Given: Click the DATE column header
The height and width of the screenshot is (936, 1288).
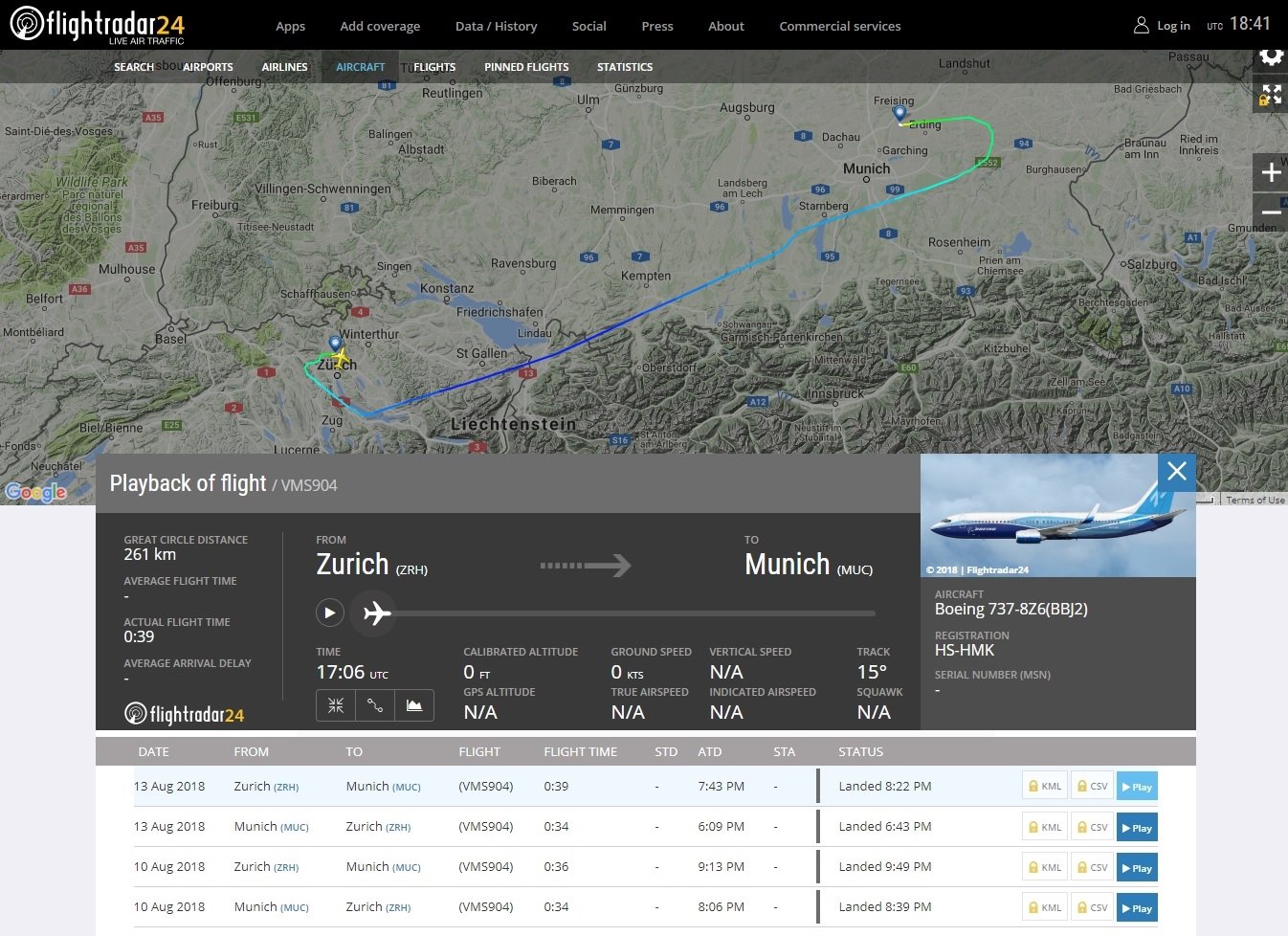Looking at the screenshot, I should (x=153, y=752).
